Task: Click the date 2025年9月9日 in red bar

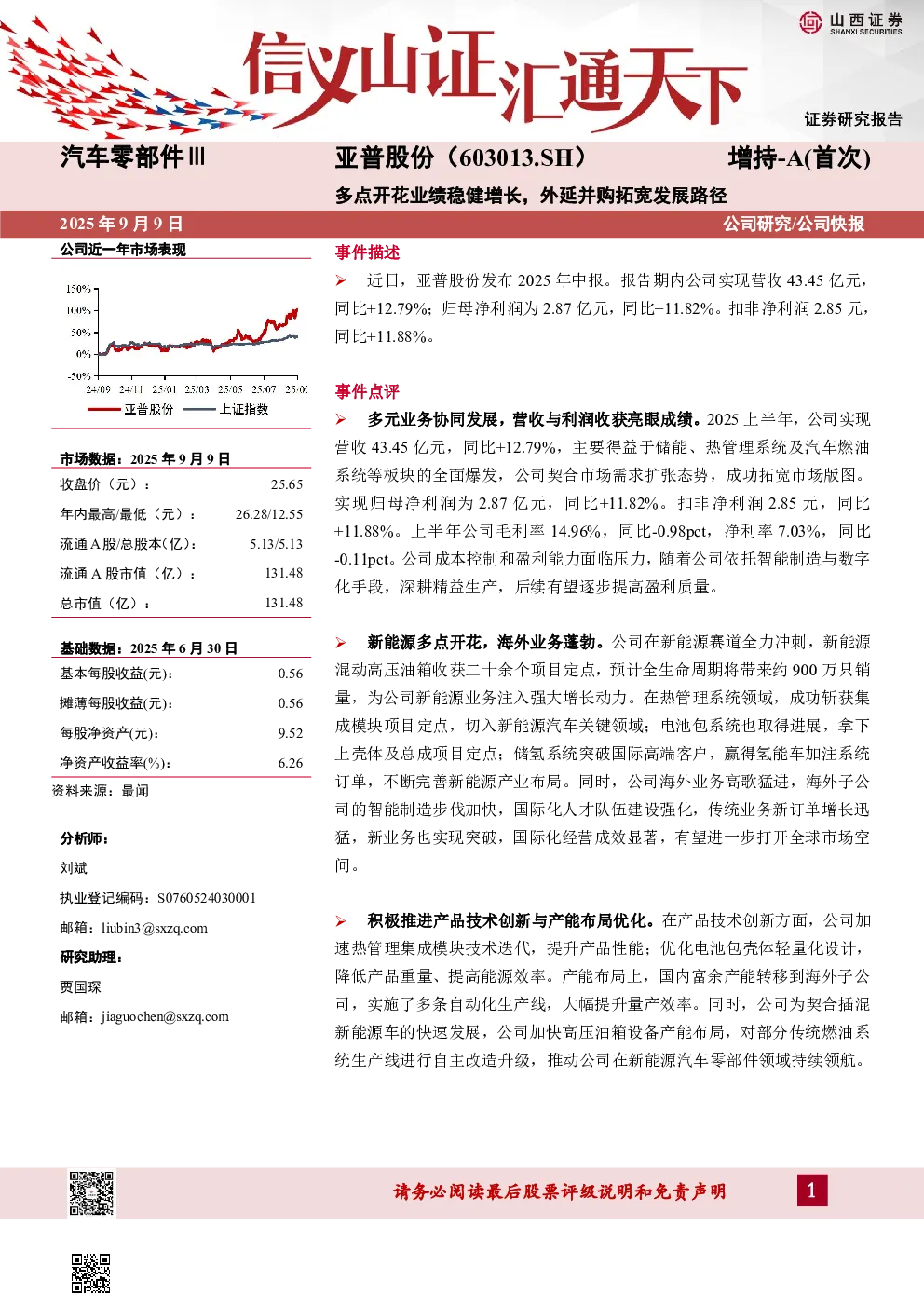Action: click(121, 224)
